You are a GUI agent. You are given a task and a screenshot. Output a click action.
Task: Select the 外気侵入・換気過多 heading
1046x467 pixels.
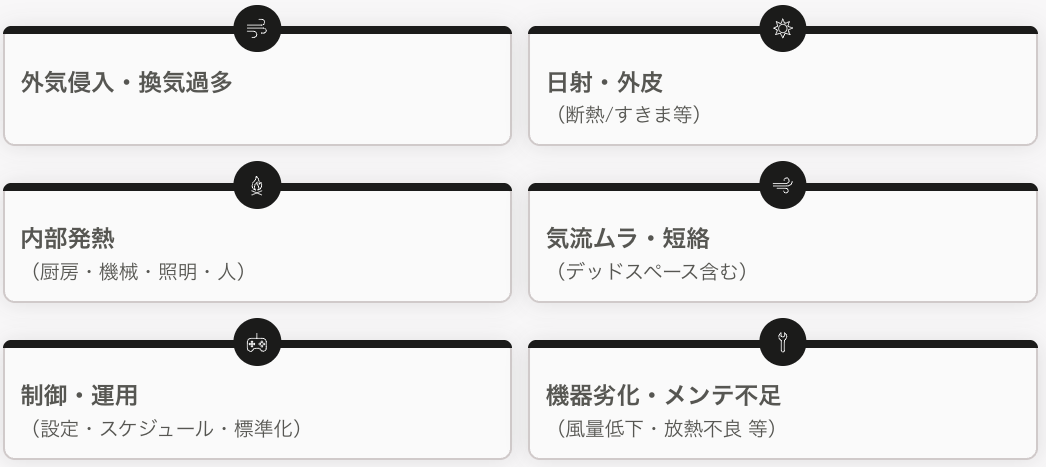click(127, 83)
